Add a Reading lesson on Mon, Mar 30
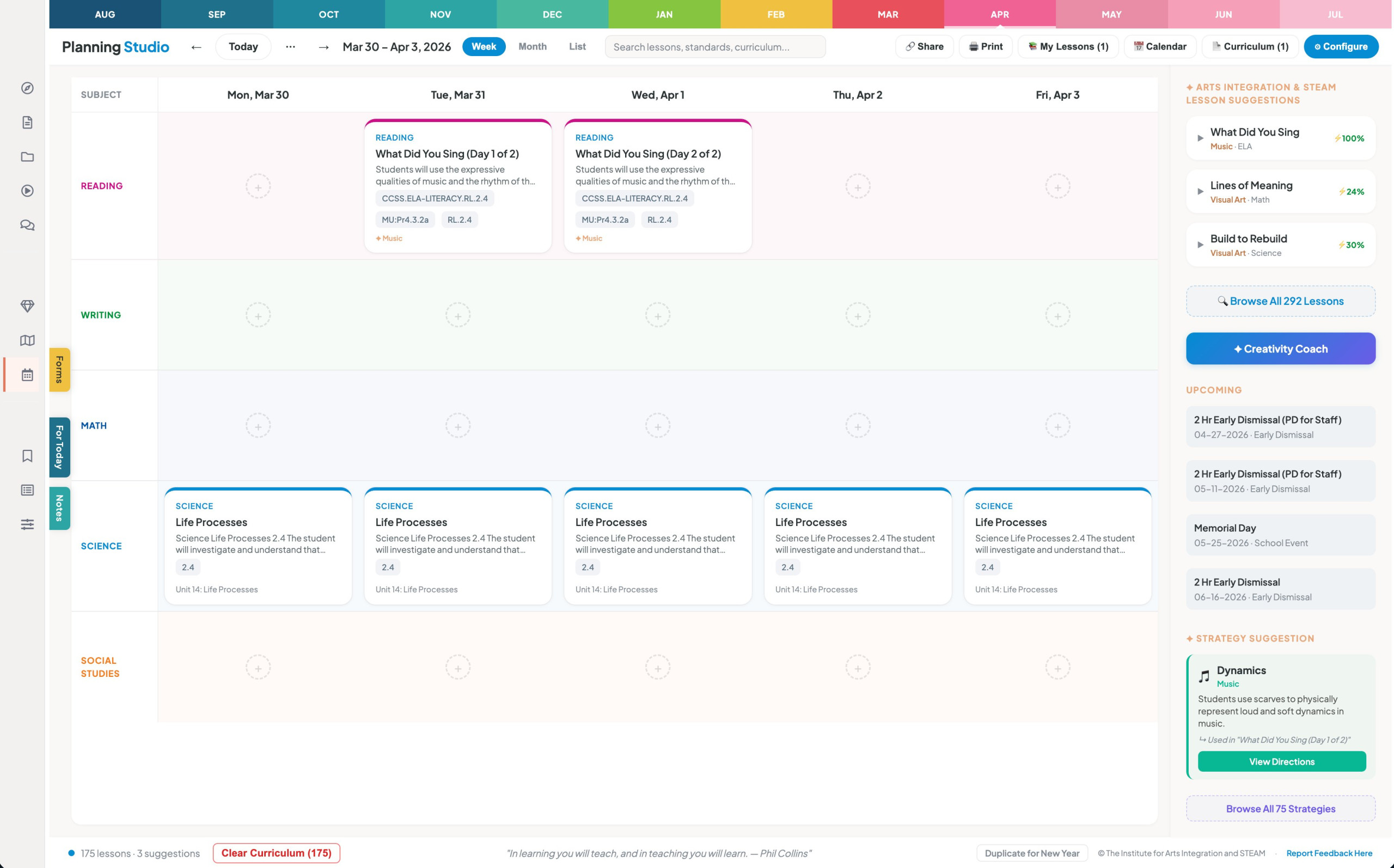 [258, 187]
